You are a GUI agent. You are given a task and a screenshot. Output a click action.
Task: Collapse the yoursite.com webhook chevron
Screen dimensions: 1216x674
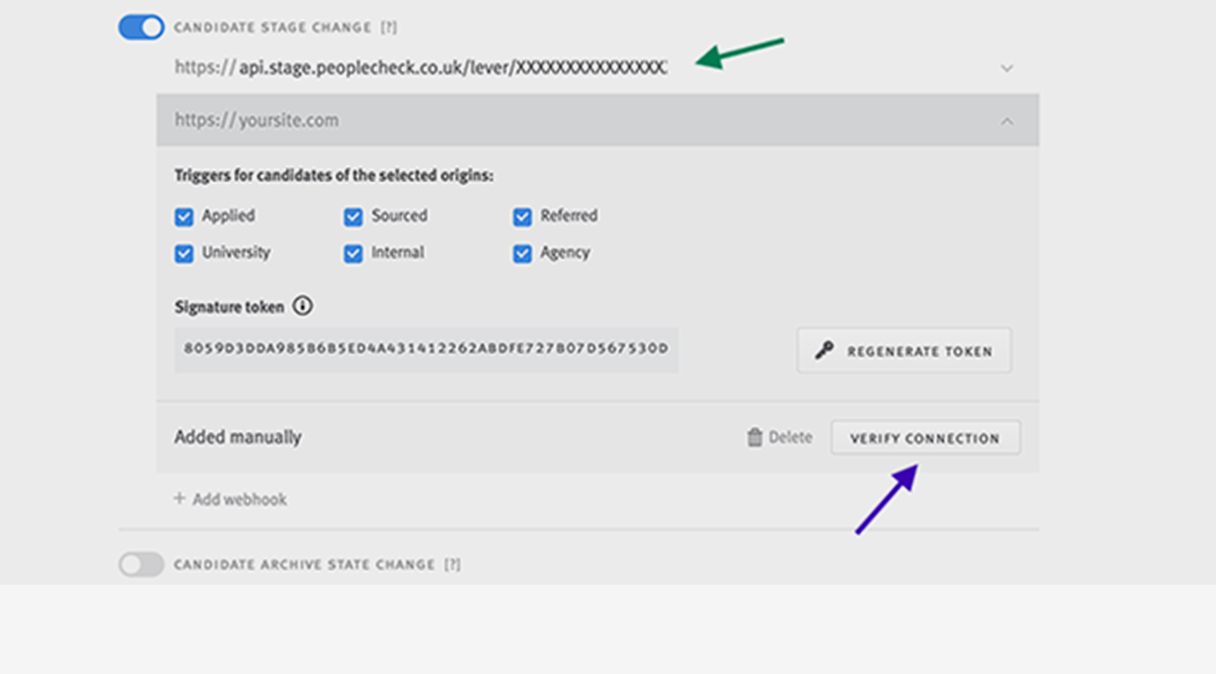(x=1007, y=121)
